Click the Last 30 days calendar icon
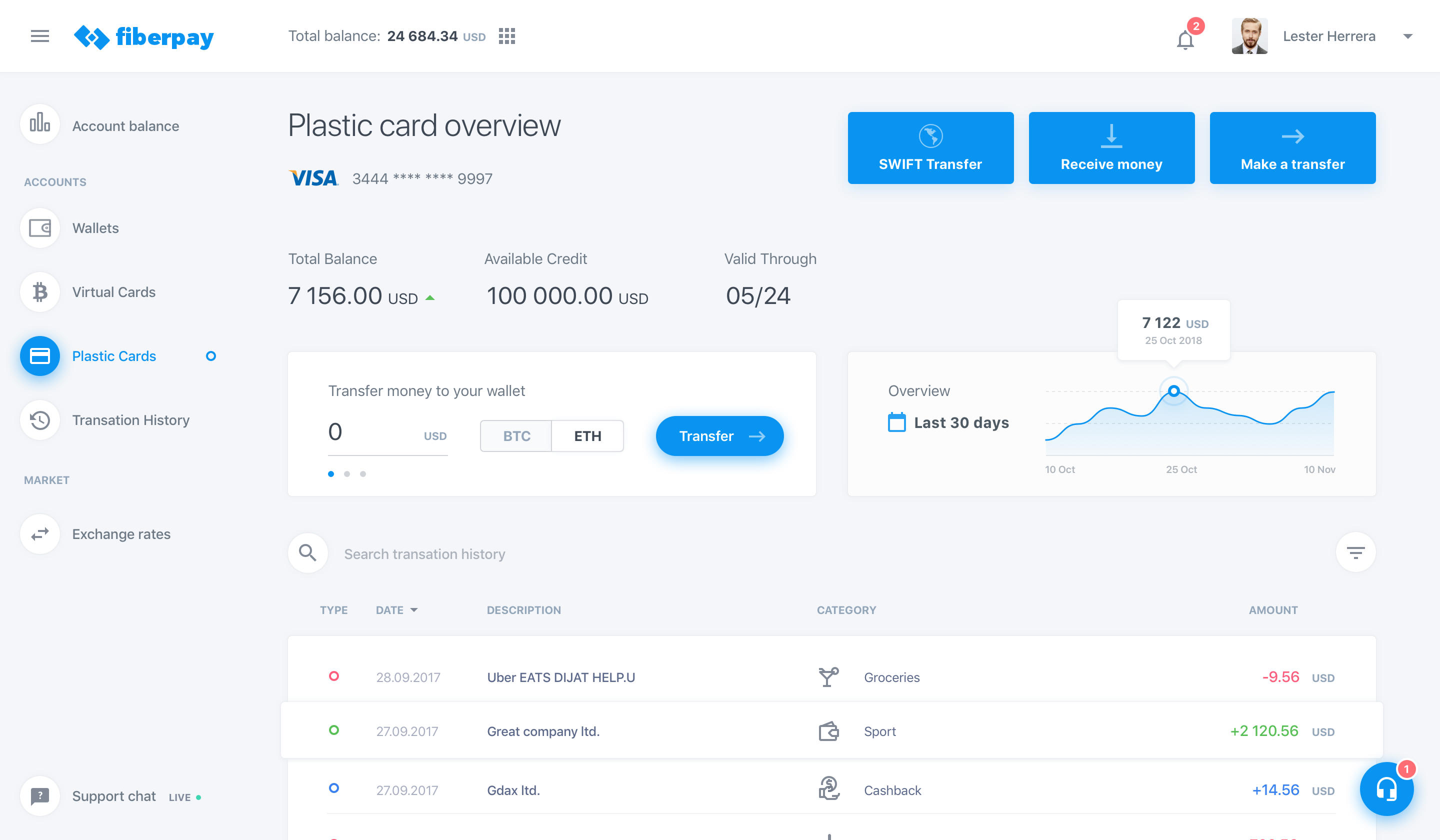The width and height of the screenshot is (1440, 840). [894, 421]
